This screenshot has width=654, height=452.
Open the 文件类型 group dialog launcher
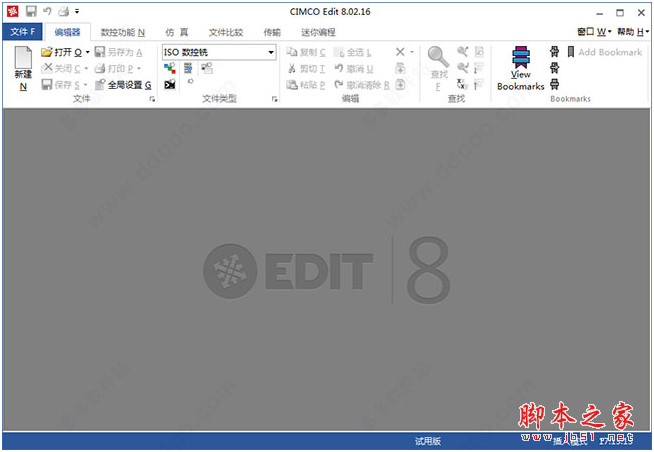(x=274, y=99)
